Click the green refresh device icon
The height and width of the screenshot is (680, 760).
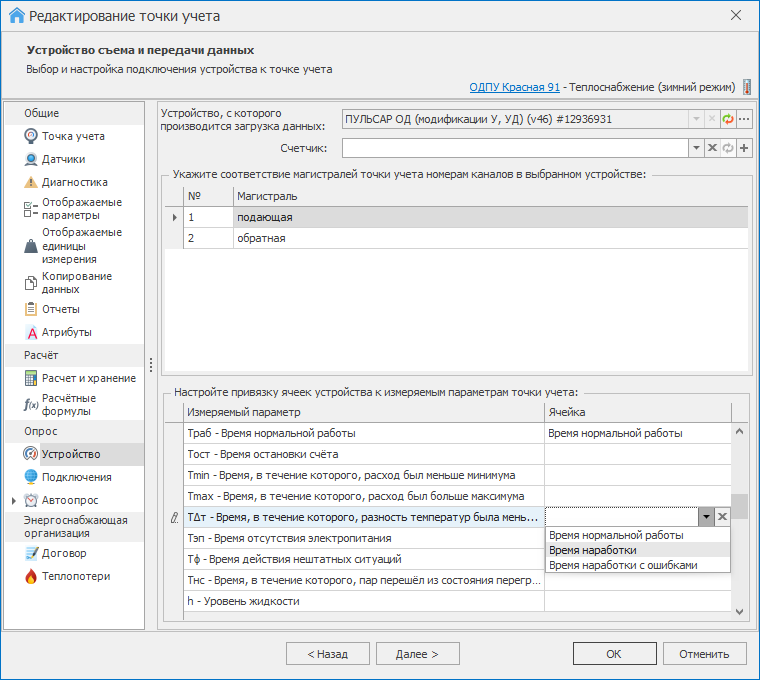click(x=728, y=119)
